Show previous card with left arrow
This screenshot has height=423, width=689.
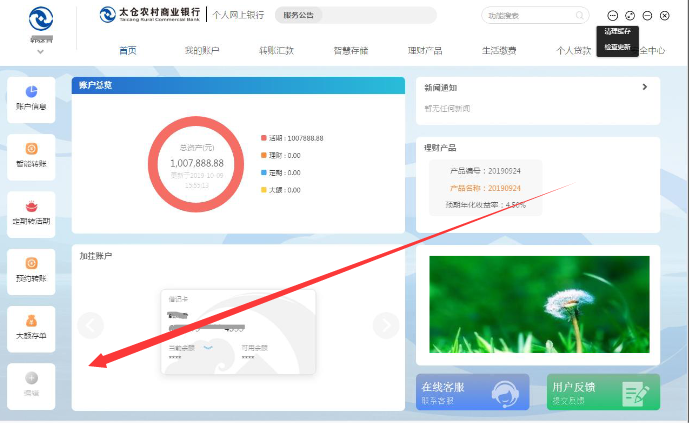(91, 325)
